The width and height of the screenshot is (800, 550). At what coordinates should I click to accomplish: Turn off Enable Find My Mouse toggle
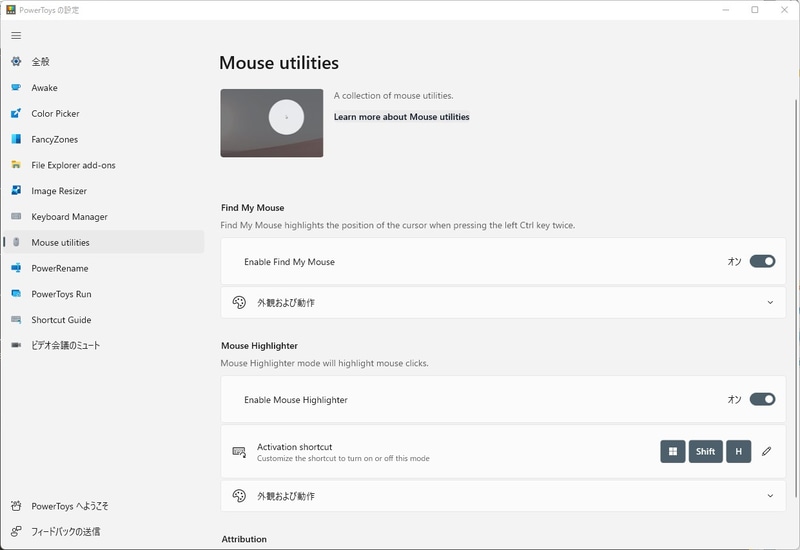point(762,261)
